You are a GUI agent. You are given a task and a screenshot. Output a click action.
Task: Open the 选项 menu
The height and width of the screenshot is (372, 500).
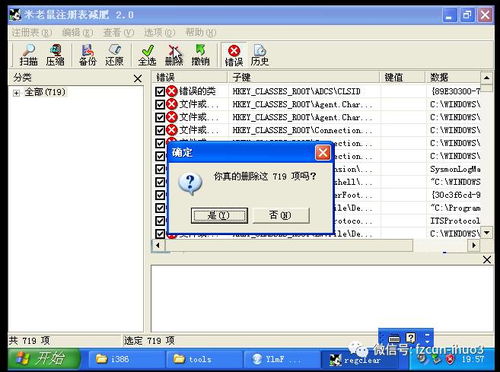(x=159, y=33)
